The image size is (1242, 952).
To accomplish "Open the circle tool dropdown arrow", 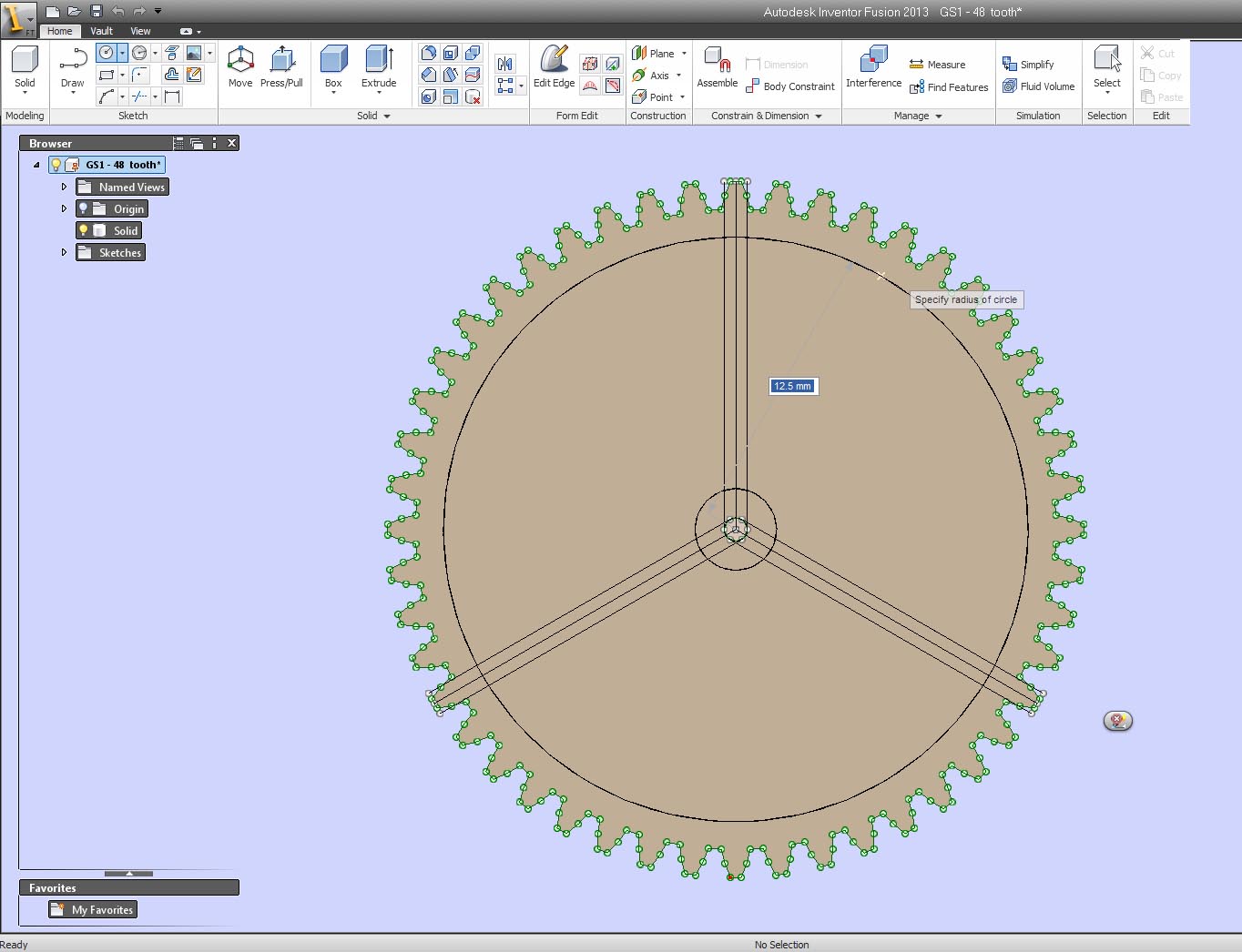I will point(122,53).
